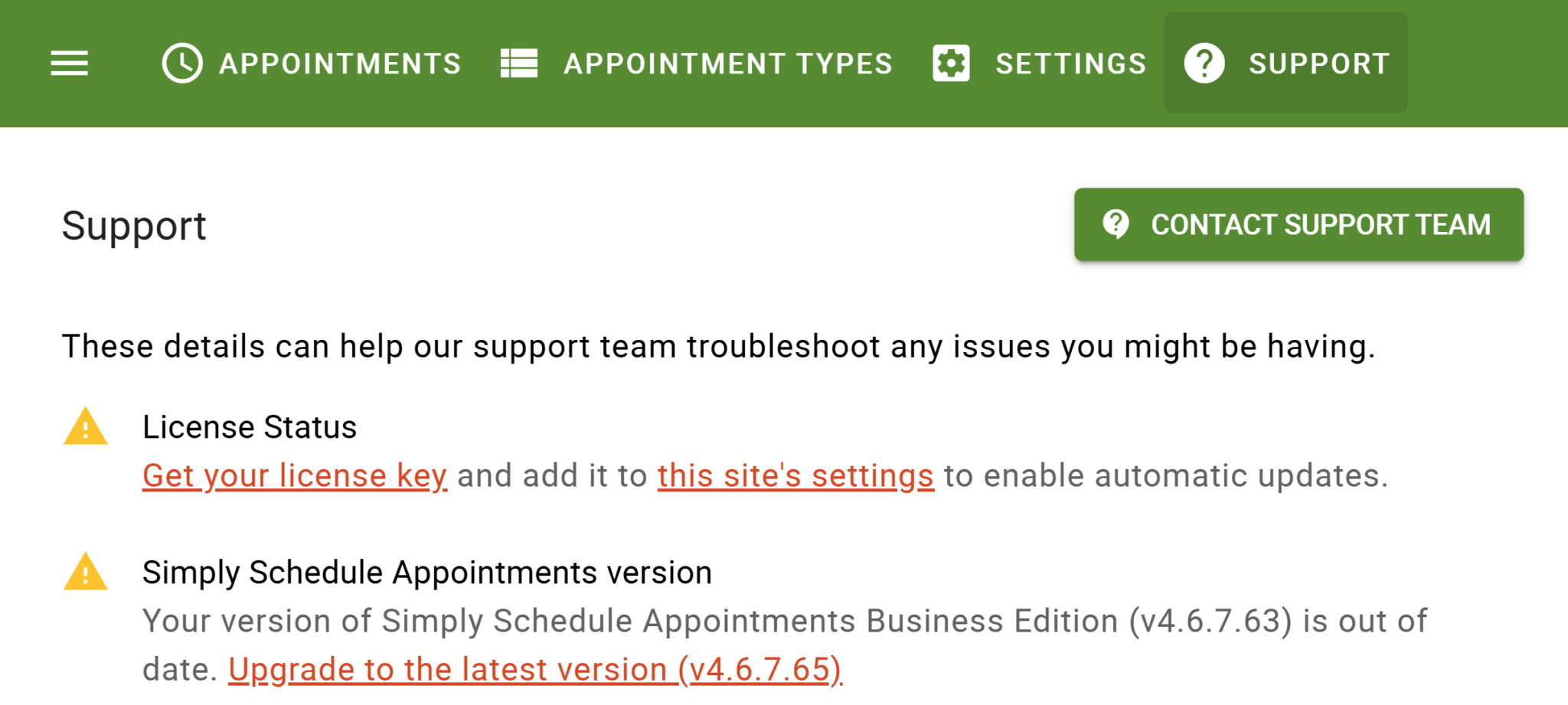Click the License Status warning triangle
Viewport: 1568px width, 705px height.
[86, 427]
